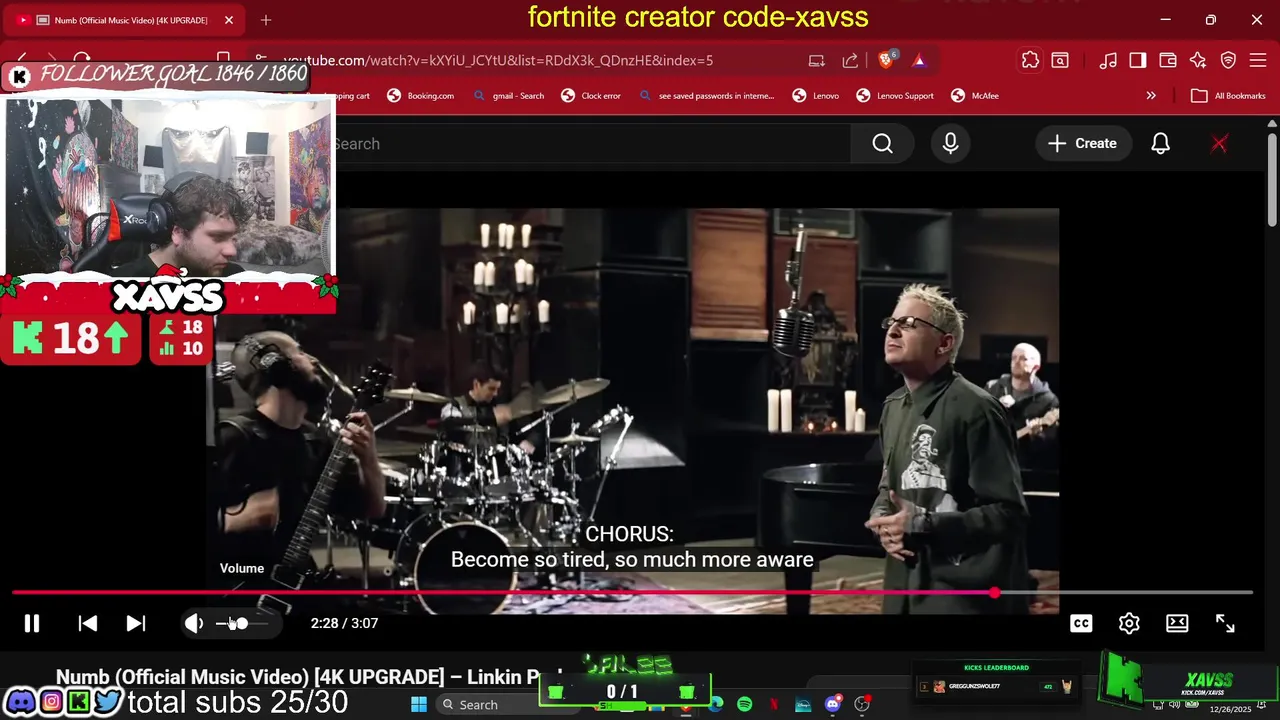Open the Windows Start menu
Viewport: 1280px width, 720px height.
(419, 705)
